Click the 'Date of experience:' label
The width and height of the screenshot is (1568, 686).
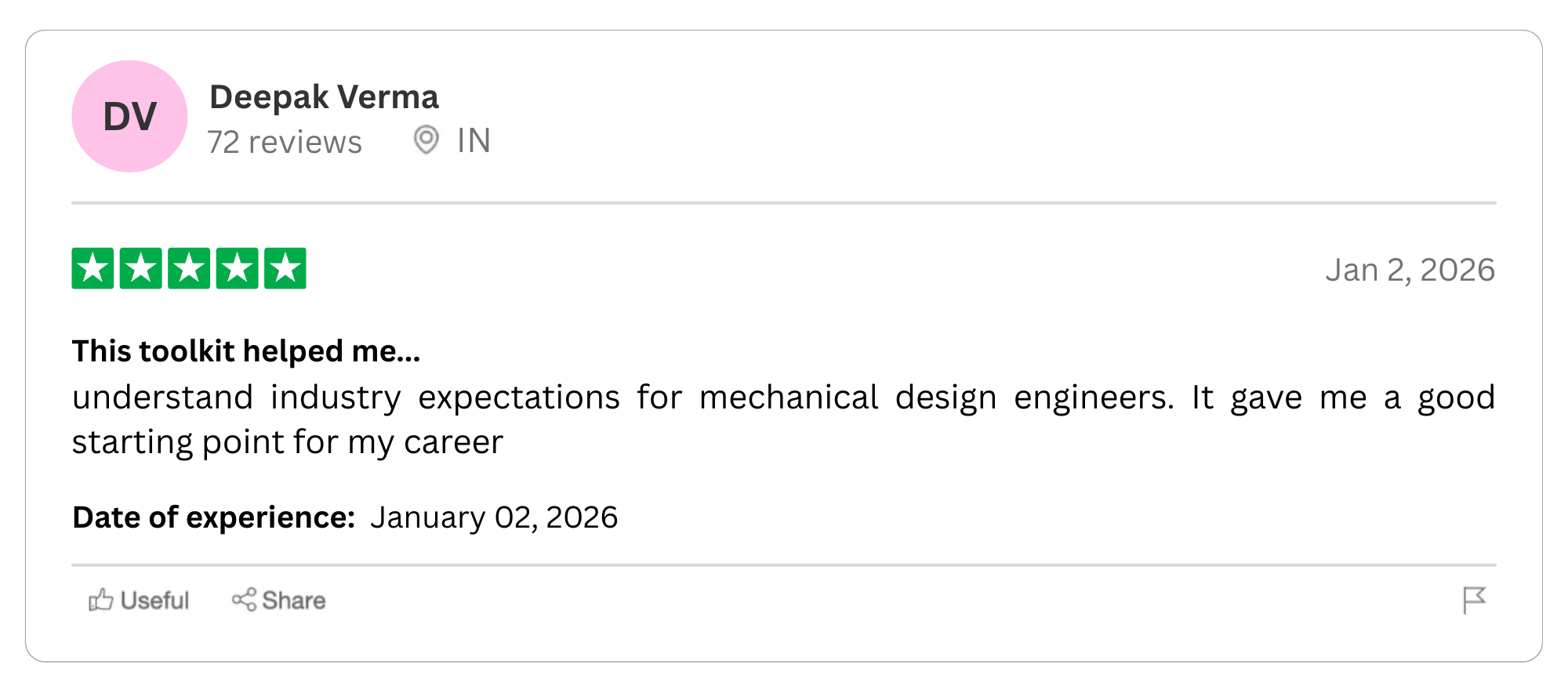coord(213,517)
